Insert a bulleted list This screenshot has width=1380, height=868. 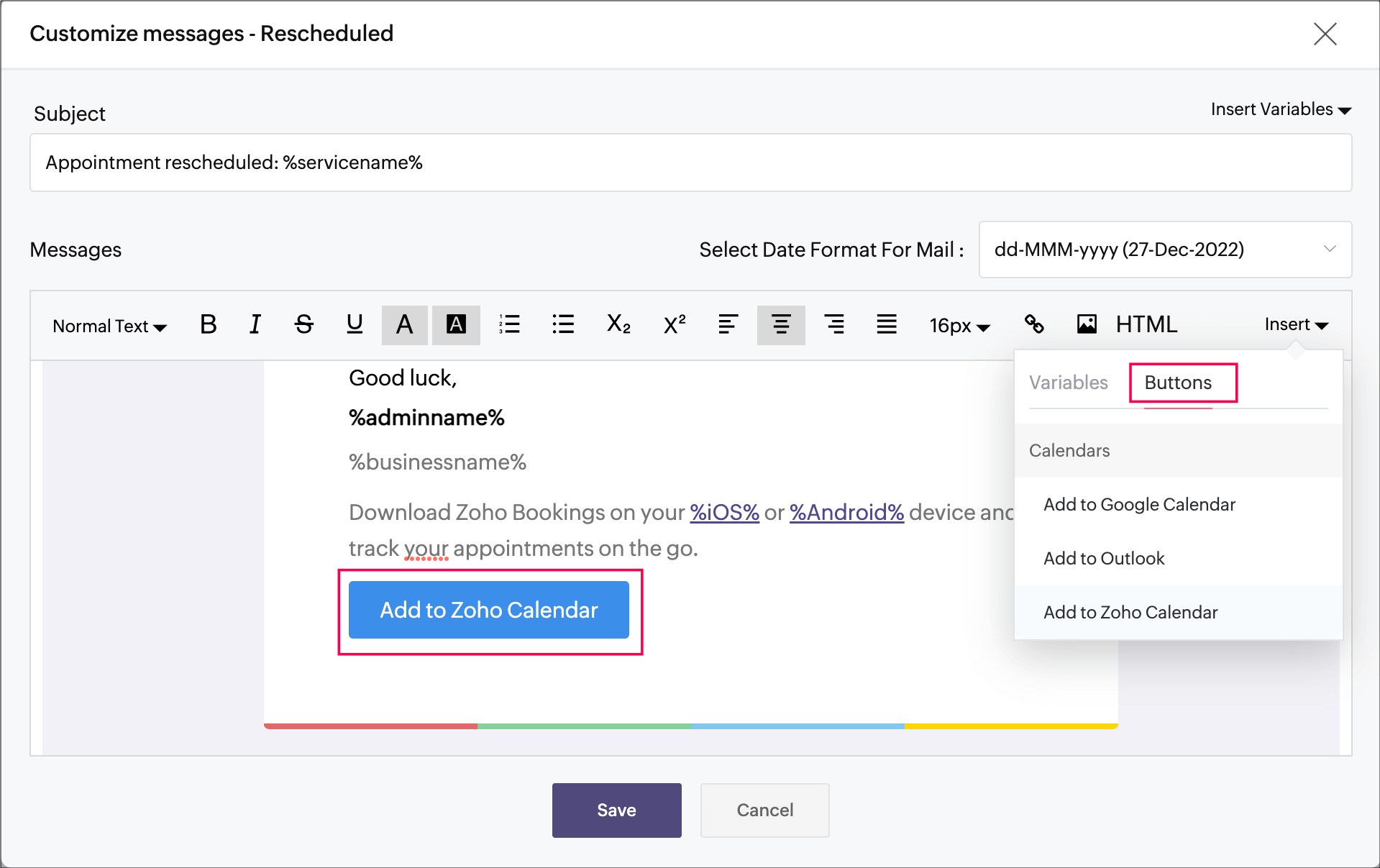(x=563, y=325)
